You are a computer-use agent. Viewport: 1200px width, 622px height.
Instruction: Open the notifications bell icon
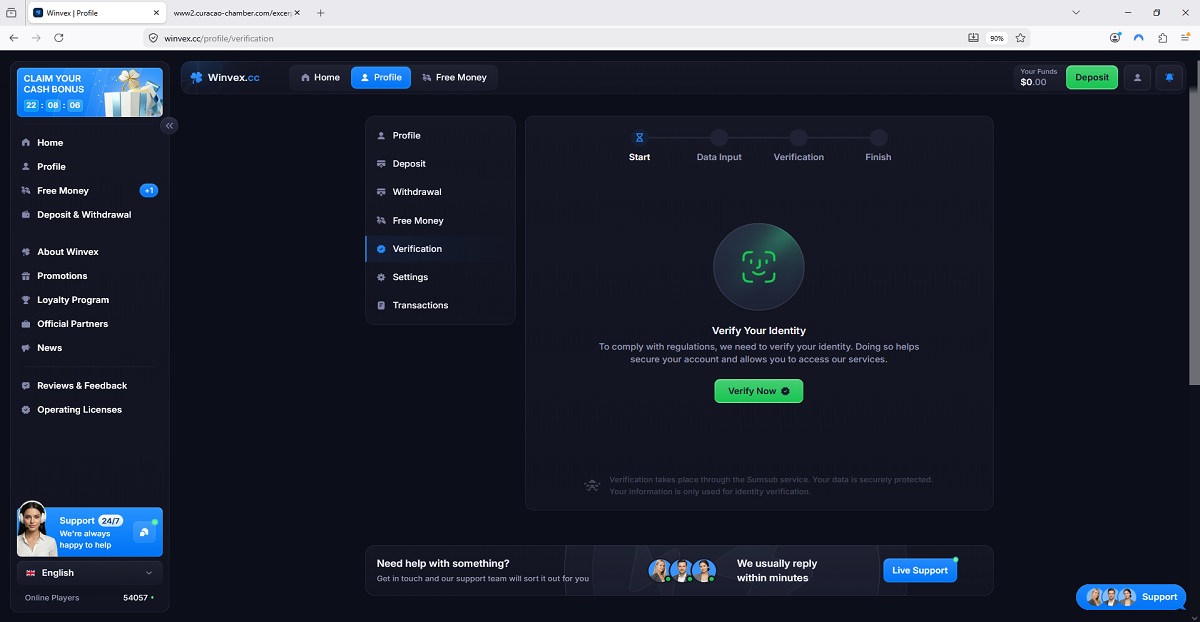(x=1169, y=77)
